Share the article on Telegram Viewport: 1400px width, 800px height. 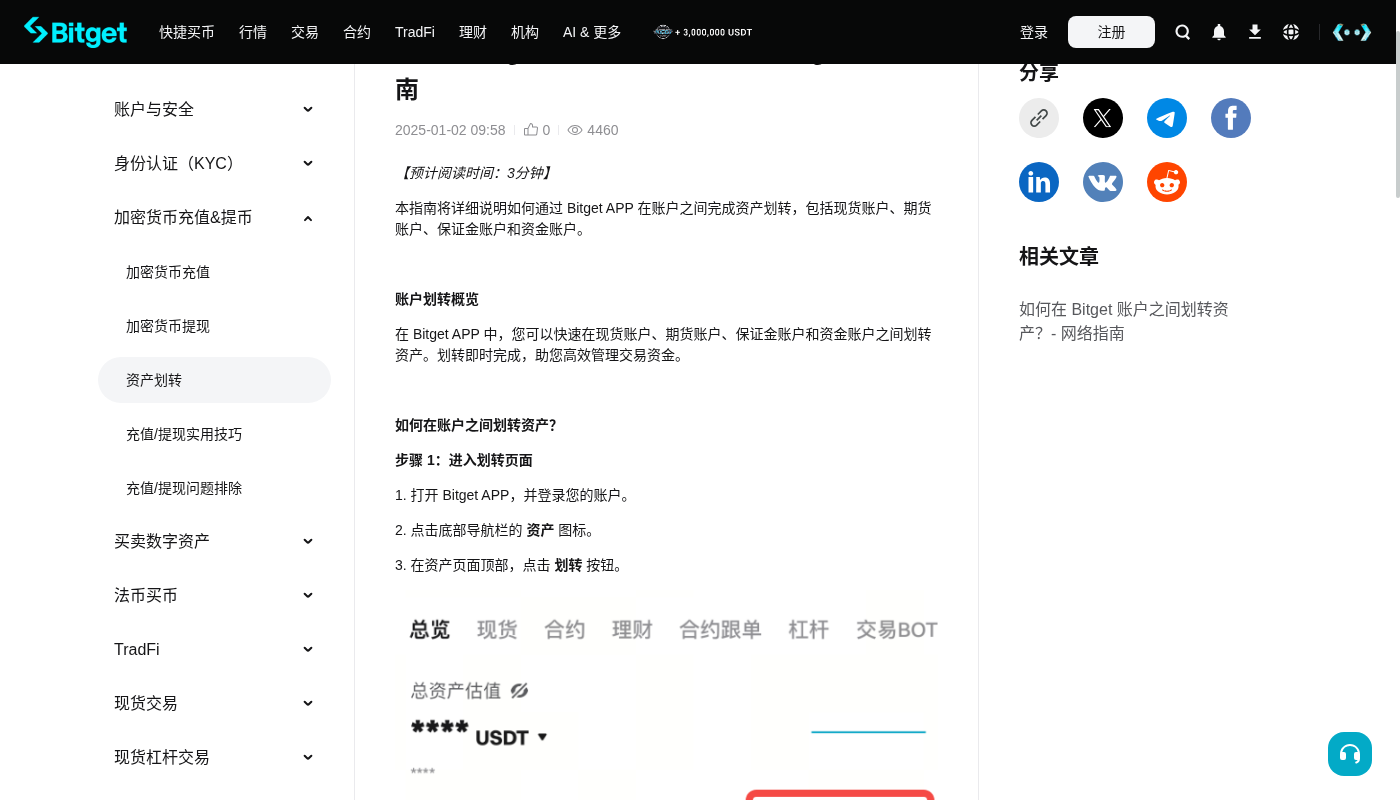(1167, 118)
